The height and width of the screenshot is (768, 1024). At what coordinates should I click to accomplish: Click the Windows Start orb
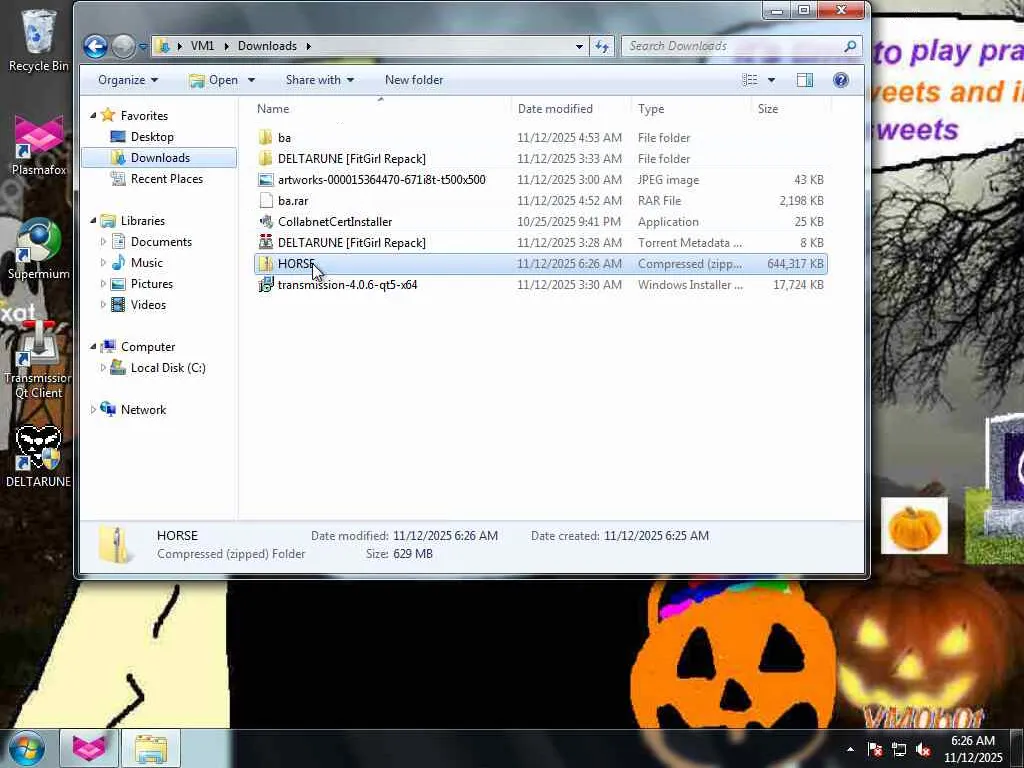pos(26,748)
